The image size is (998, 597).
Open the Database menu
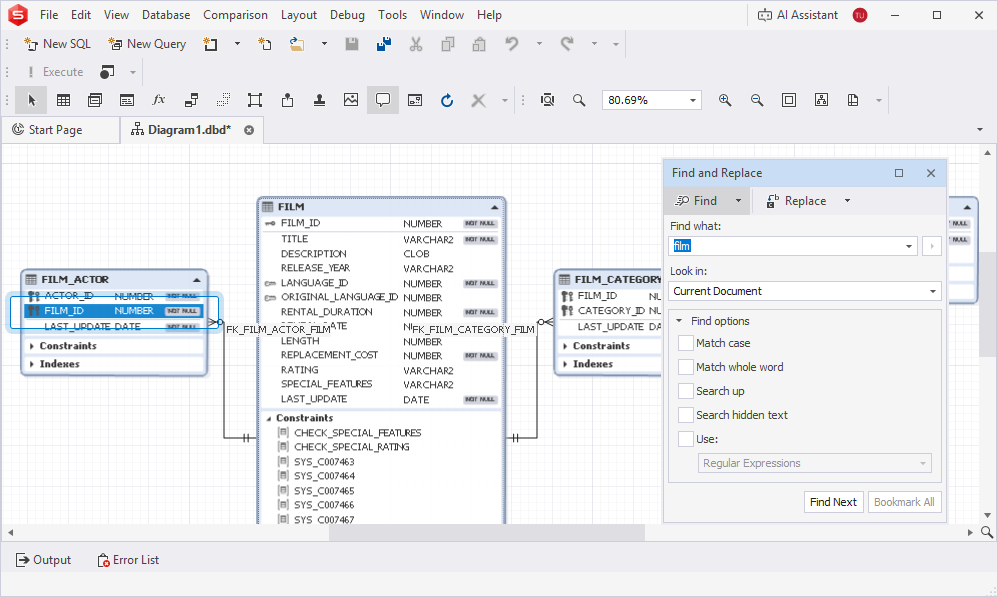(165, 14)
